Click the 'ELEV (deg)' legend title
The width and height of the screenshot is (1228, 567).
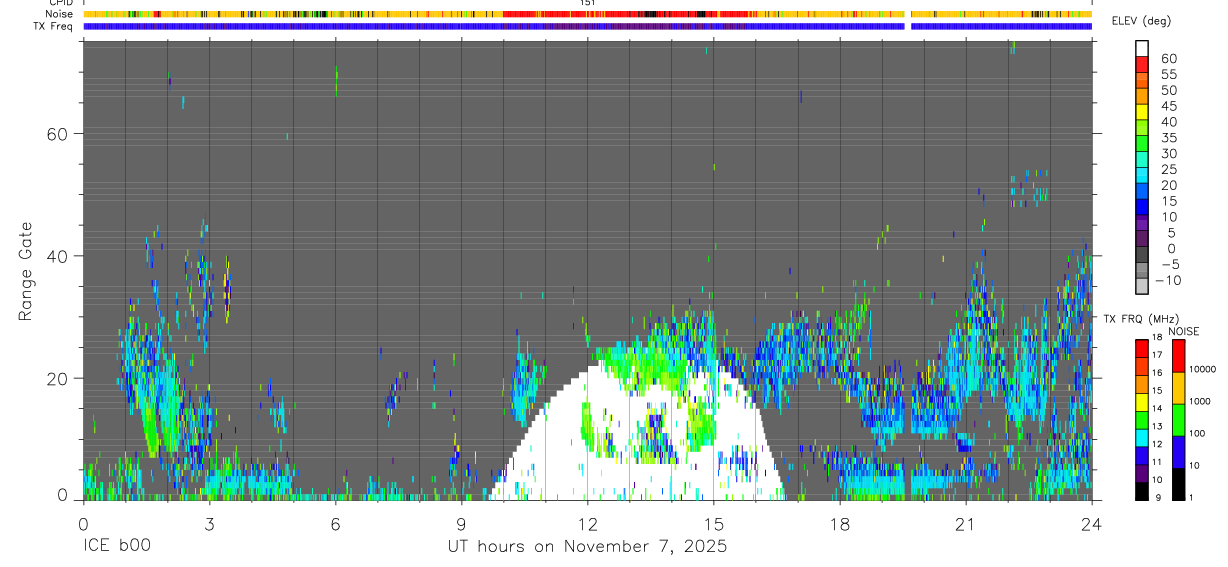point(1142,21)
